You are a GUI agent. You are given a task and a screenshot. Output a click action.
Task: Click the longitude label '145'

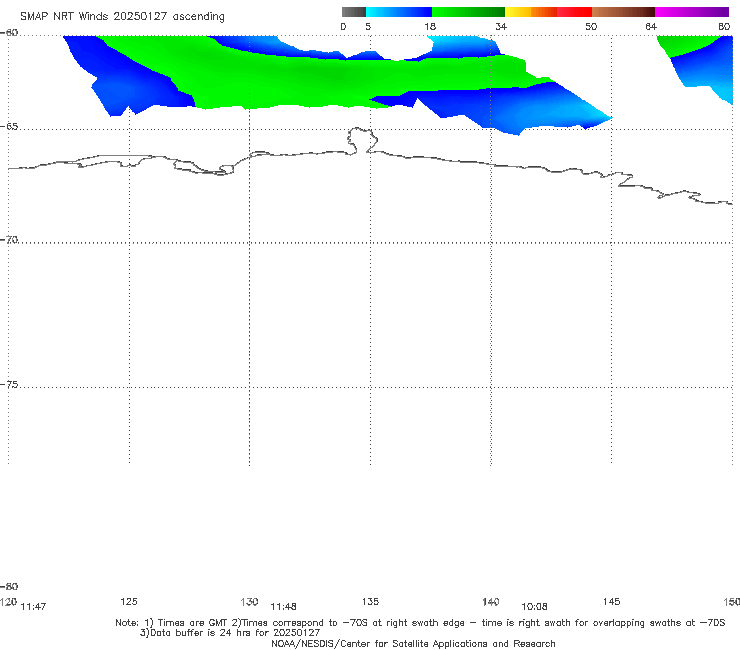[x=612, y=601]
